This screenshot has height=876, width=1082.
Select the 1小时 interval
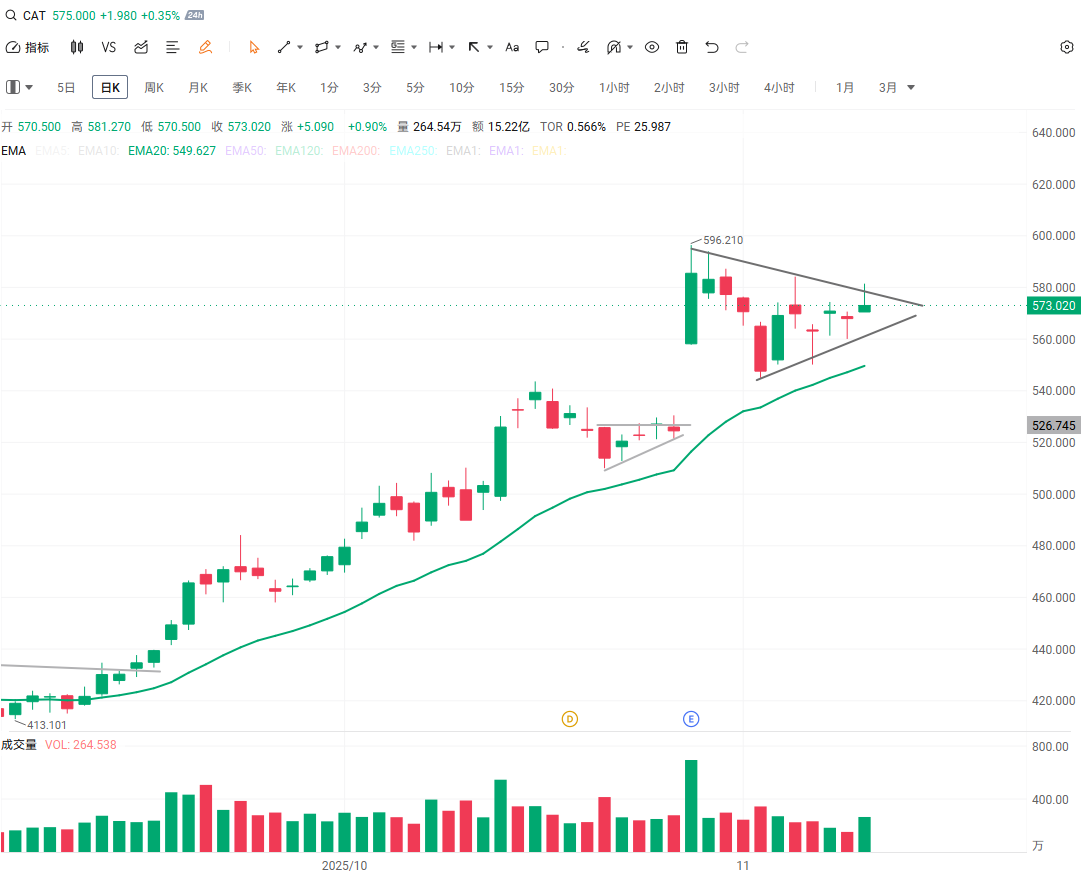[x=614, y=88]
